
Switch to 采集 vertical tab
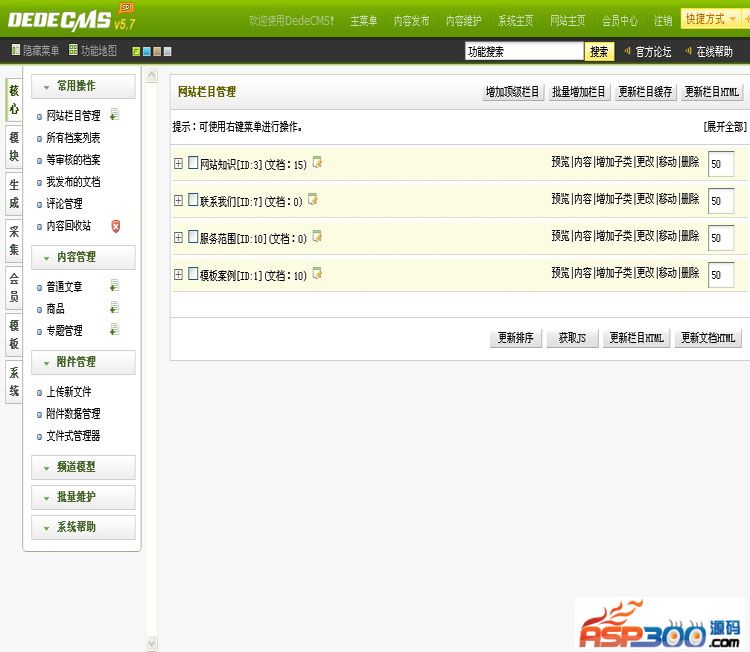click(x=14, y=241)
